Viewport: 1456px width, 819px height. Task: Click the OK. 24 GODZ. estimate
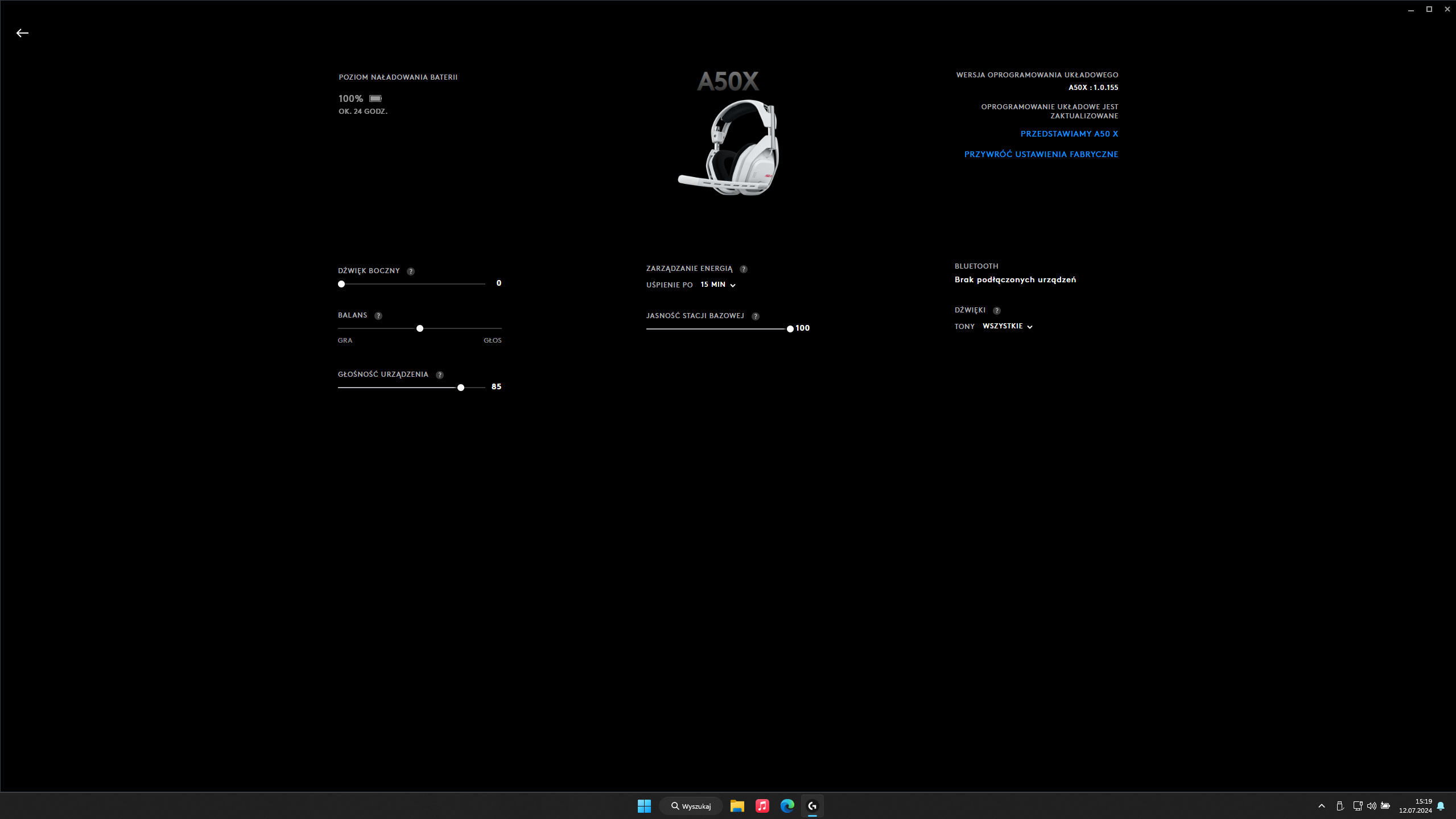tap(363, 112)
